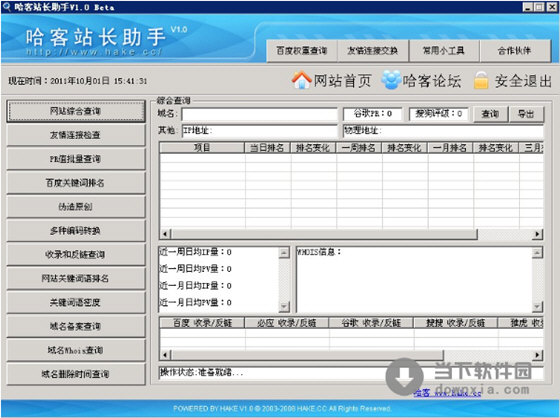The image size is (560, 418).
Task: Open 关键词语密度 tool
Action: (x=76, y=302)
